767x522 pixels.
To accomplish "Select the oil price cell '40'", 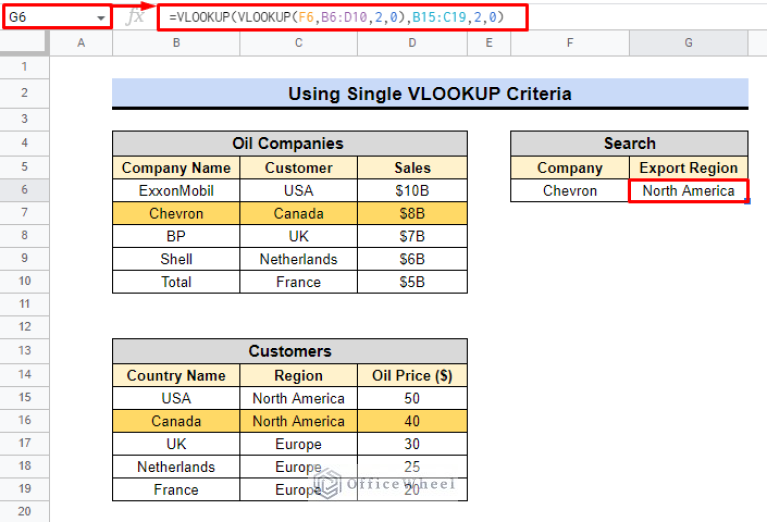I will click(412, 421).
